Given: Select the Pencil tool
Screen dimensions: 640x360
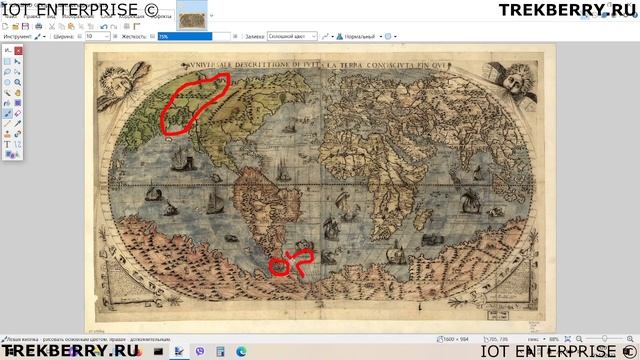Looking at the screenshot, I should (x=7, y=124).
